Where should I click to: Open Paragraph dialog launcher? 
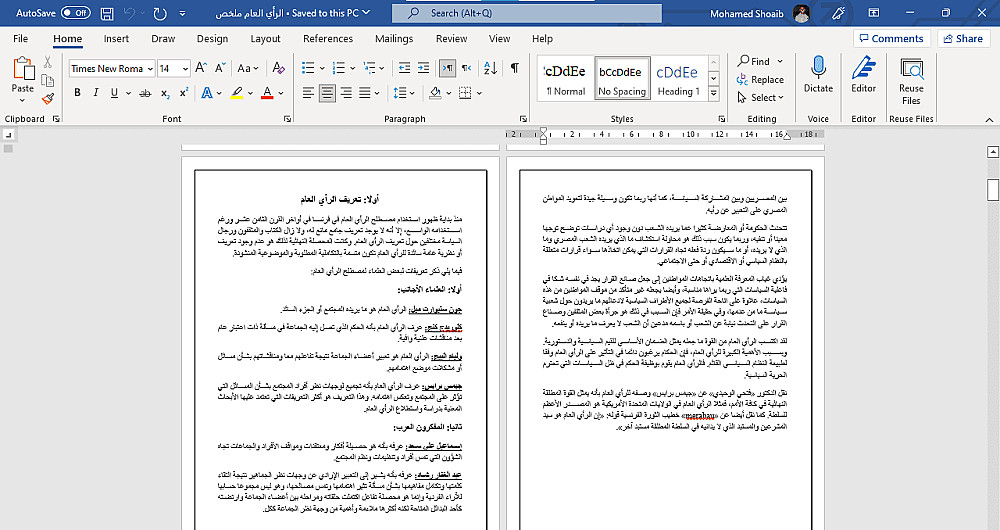click(x=524, y=119)
